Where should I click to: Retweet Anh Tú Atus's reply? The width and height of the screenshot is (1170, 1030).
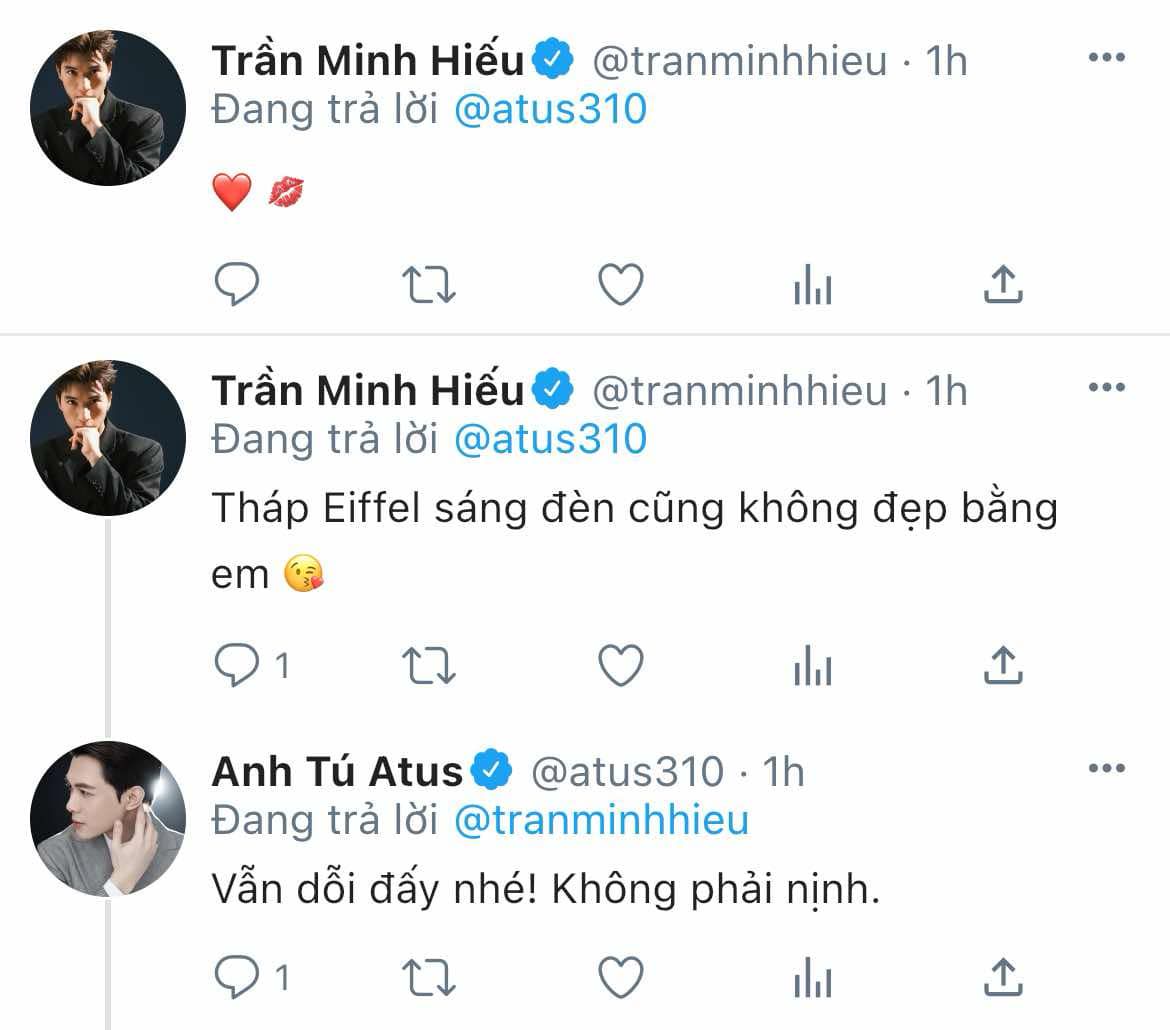click(x=428, y=978)
